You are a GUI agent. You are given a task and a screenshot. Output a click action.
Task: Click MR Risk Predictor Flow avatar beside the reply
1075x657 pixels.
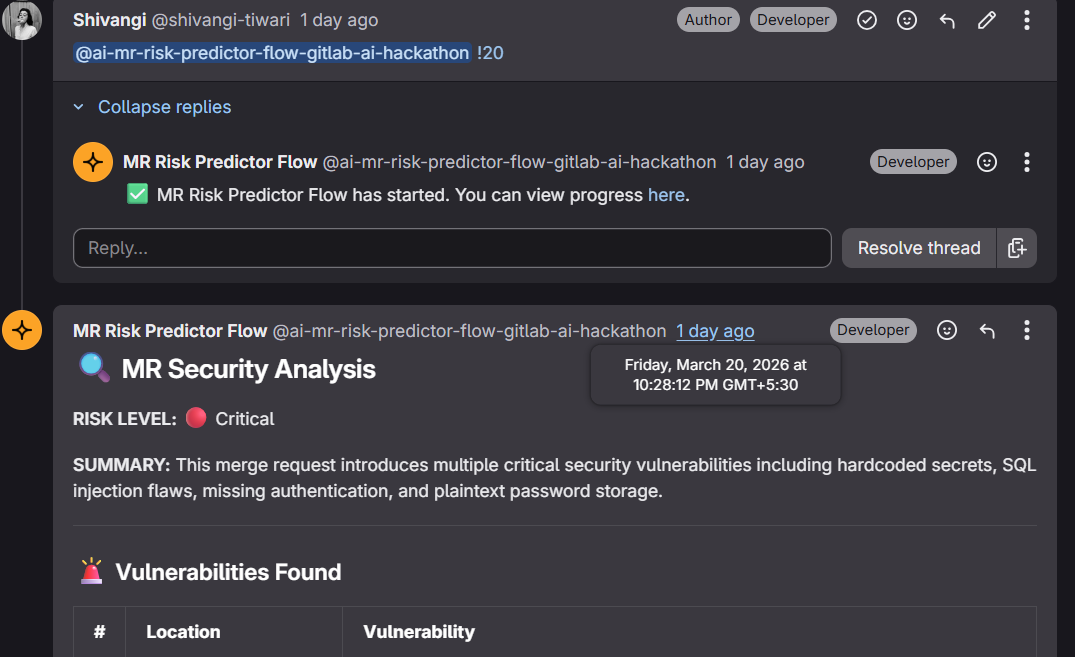tap(93, 162)
